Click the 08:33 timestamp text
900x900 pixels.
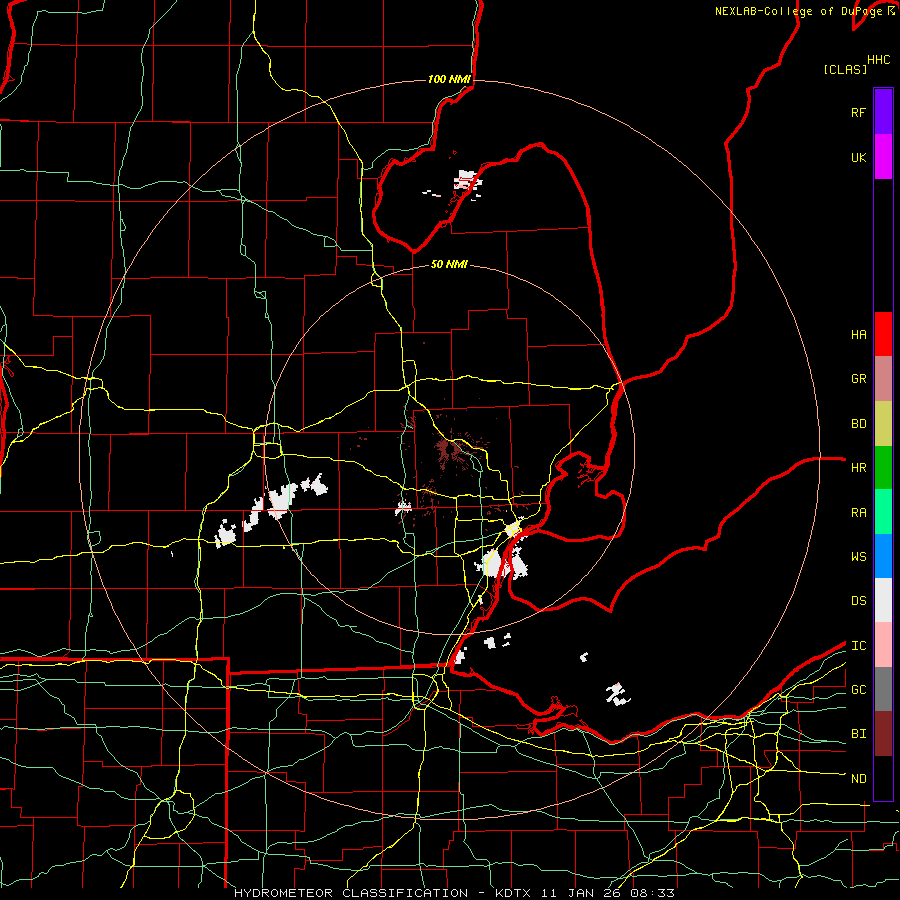point(653,893)
